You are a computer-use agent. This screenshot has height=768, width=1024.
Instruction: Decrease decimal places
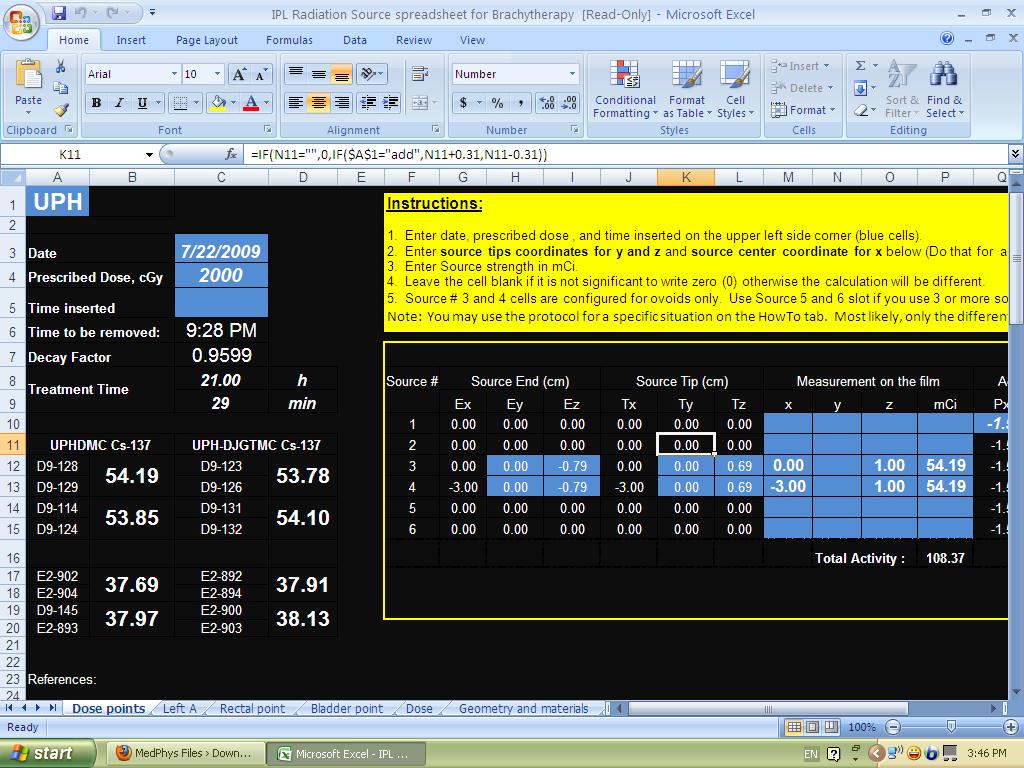point(569,103)
